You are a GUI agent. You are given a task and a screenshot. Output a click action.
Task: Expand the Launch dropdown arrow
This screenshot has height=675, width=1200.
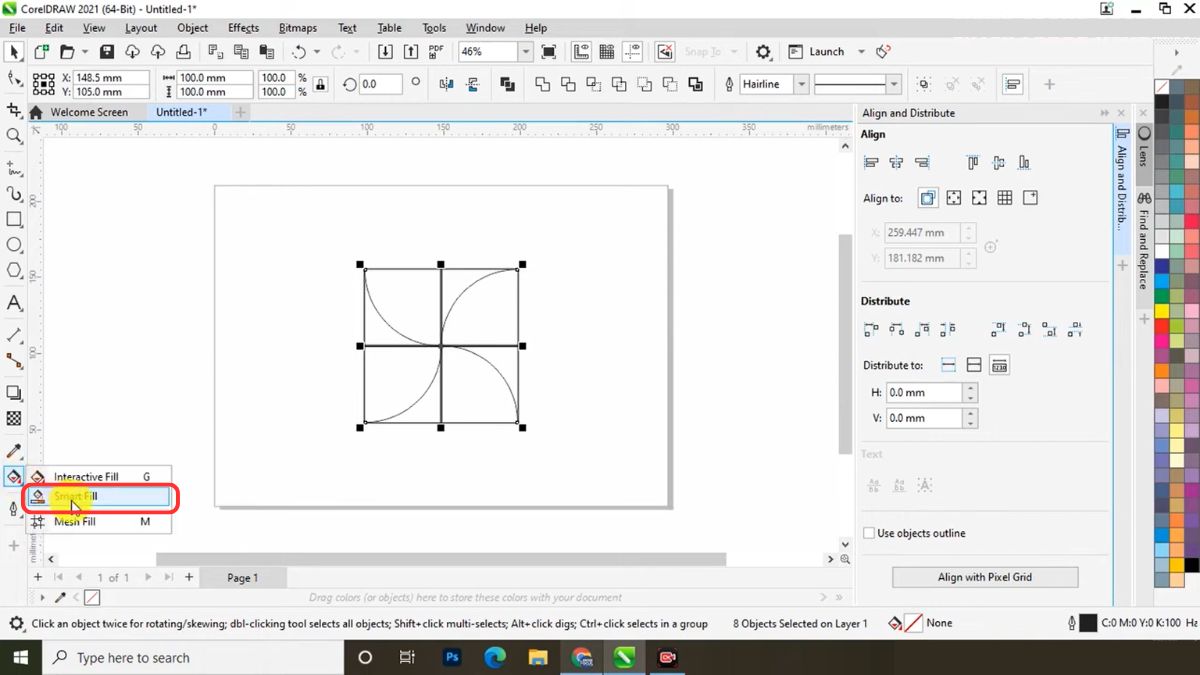[863, 51]
